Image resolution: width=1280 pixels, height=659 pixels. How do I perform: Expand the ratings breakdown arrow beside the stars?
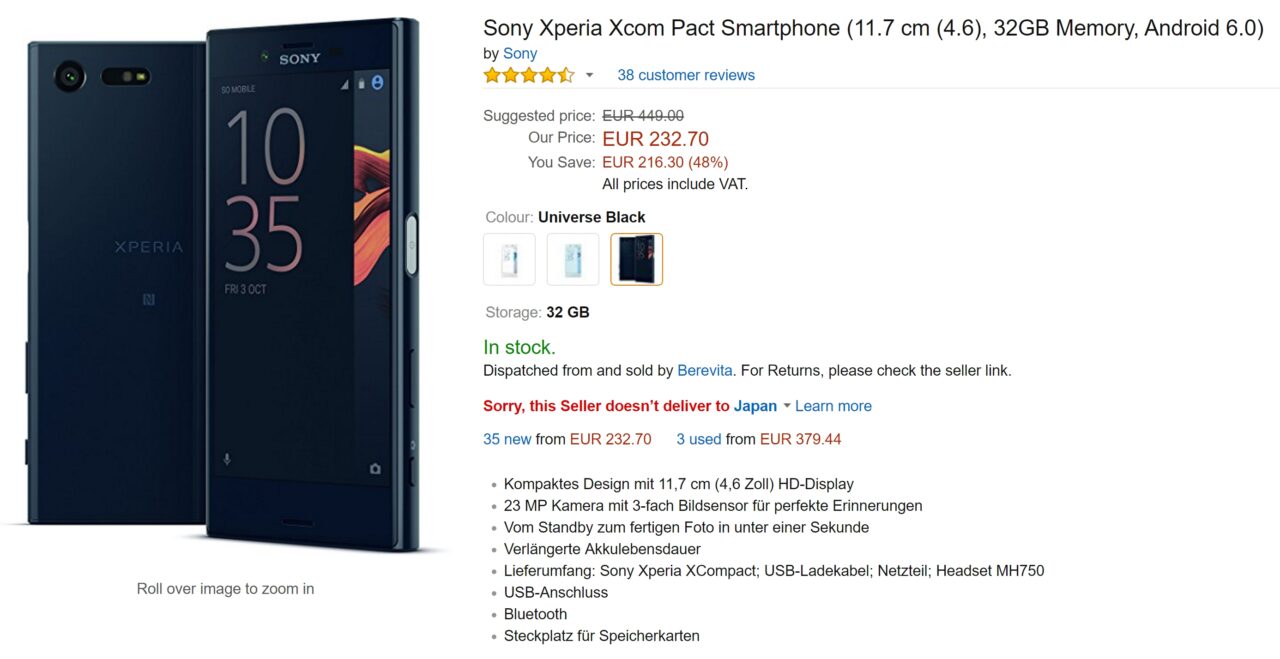click(589, 76)
